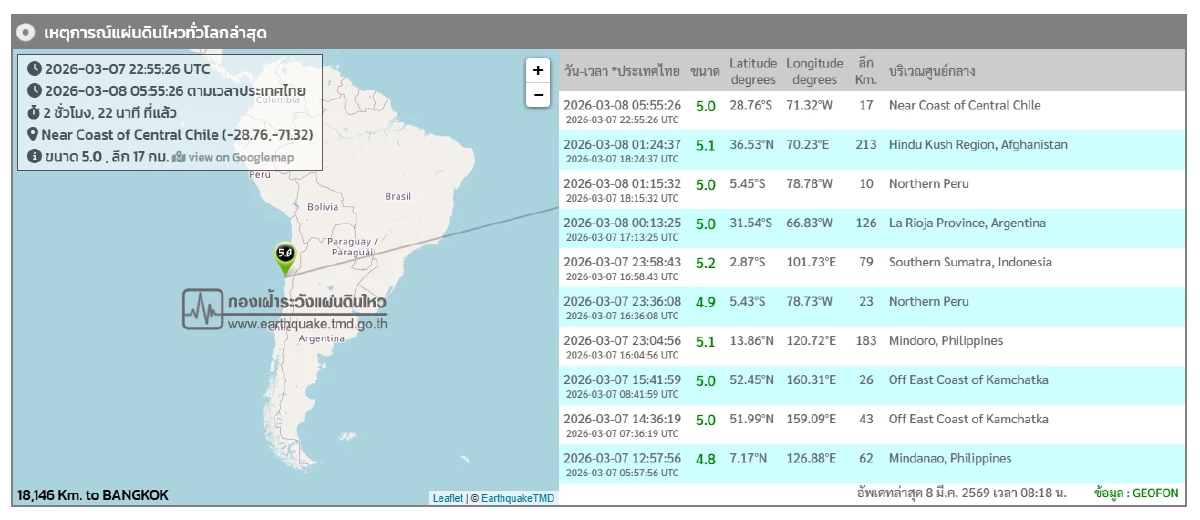Click the clock icon beside the UTC time

(x=34, y=69)
